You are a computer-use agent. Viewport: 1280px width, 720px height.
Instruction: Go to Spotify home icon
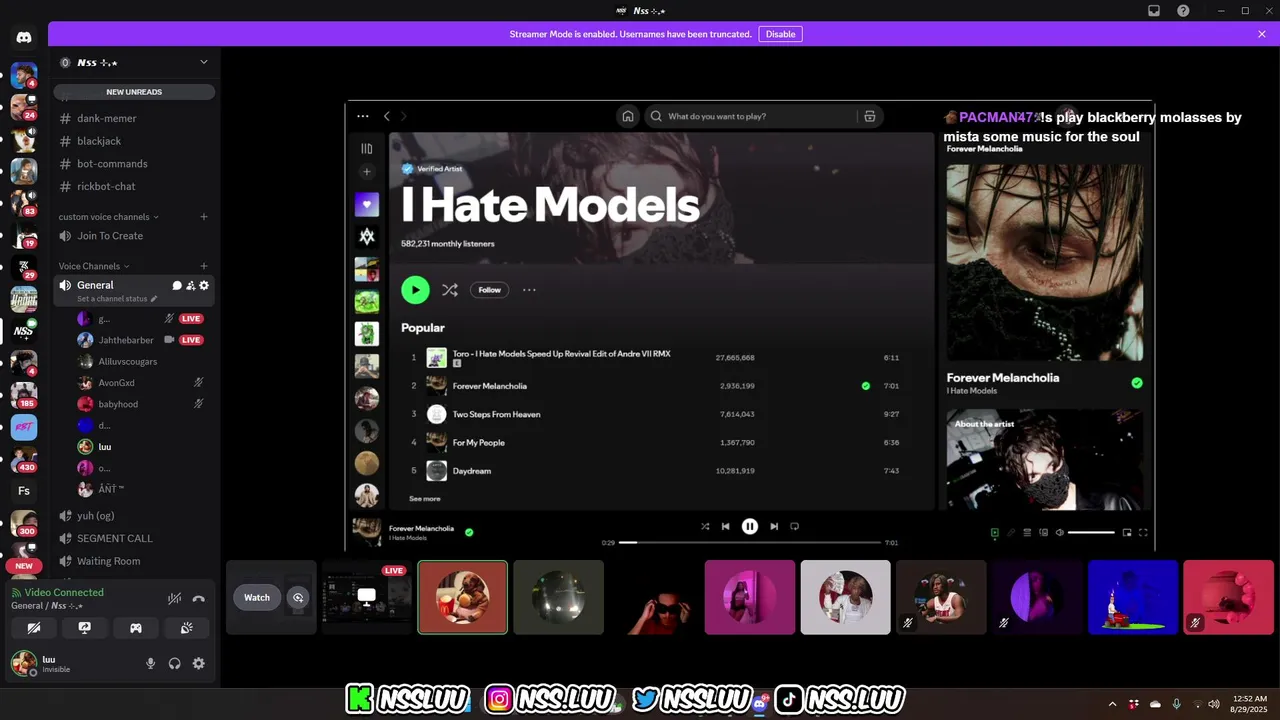[x=628, y=116]
